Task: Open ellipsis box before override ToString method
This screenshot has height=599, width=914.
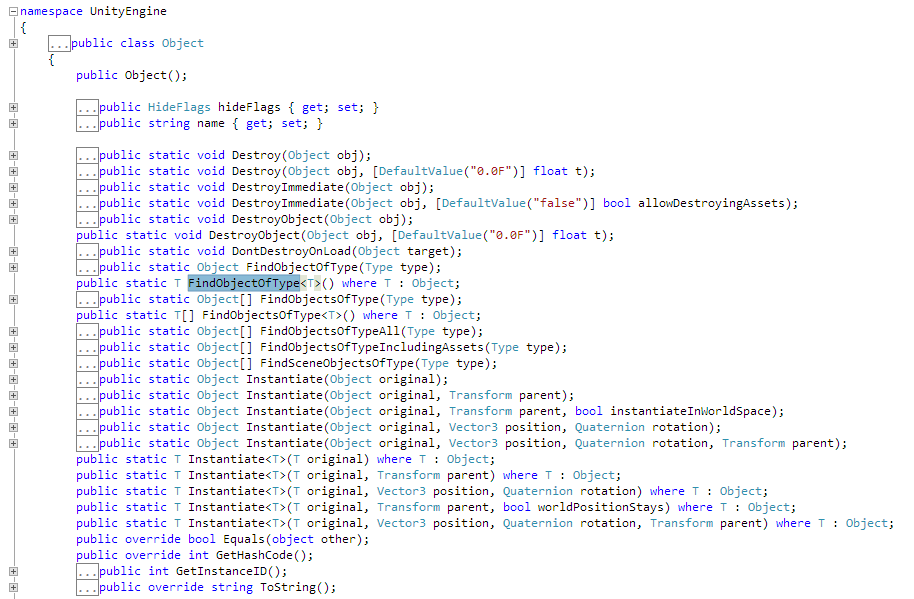Action: click(x=87, y=587)
